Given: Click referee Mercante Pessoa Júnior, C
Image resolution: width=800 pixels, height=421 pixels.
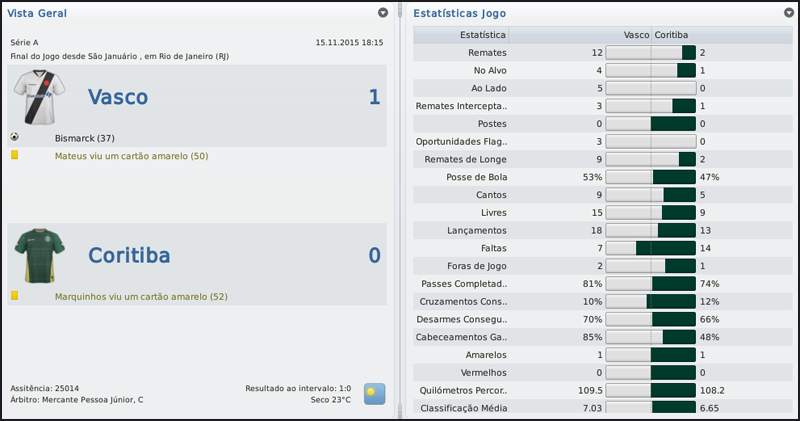Looking at the screenshot, I should coord(92,400).
